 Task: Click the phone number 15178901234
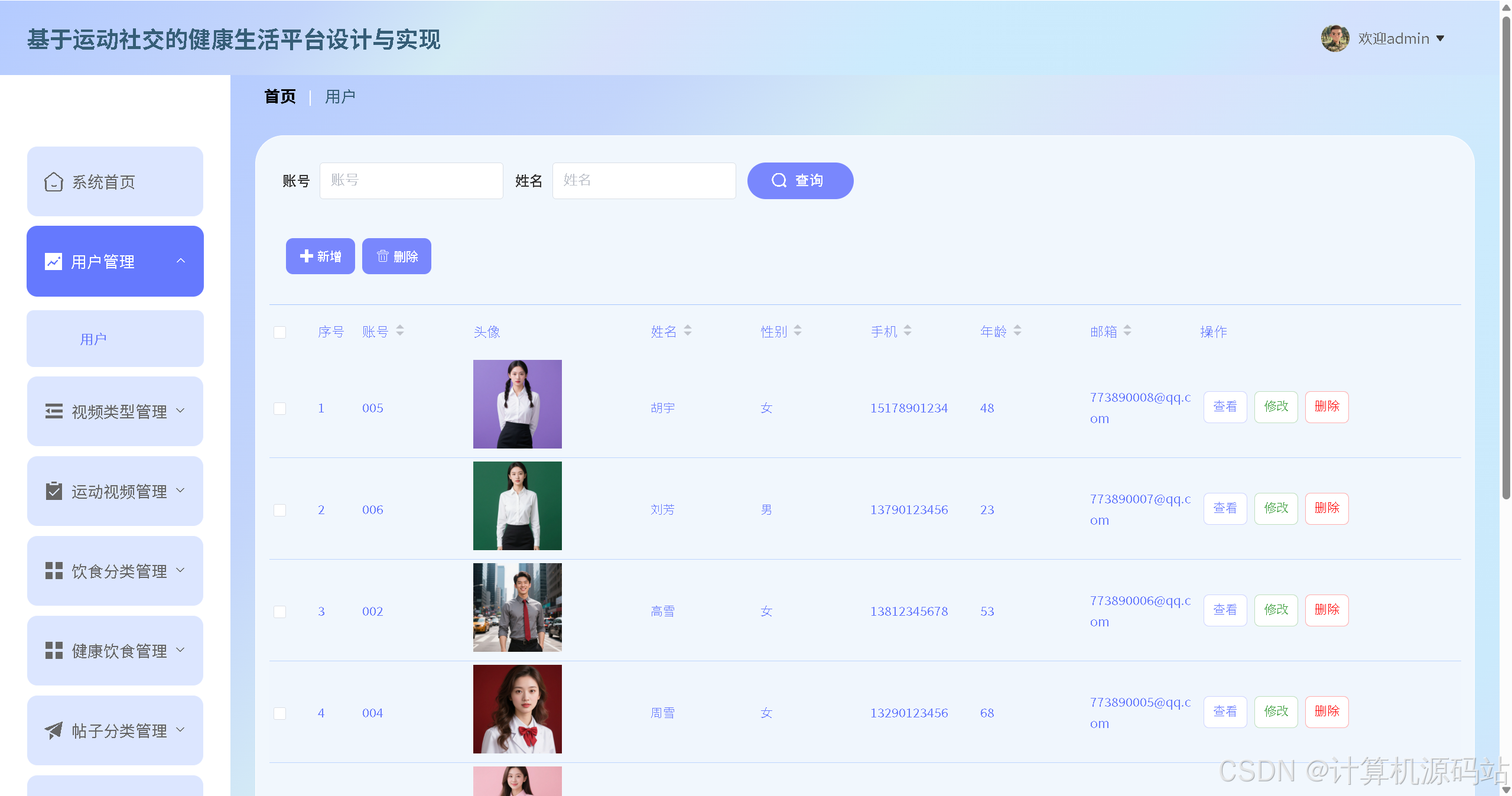909,408
